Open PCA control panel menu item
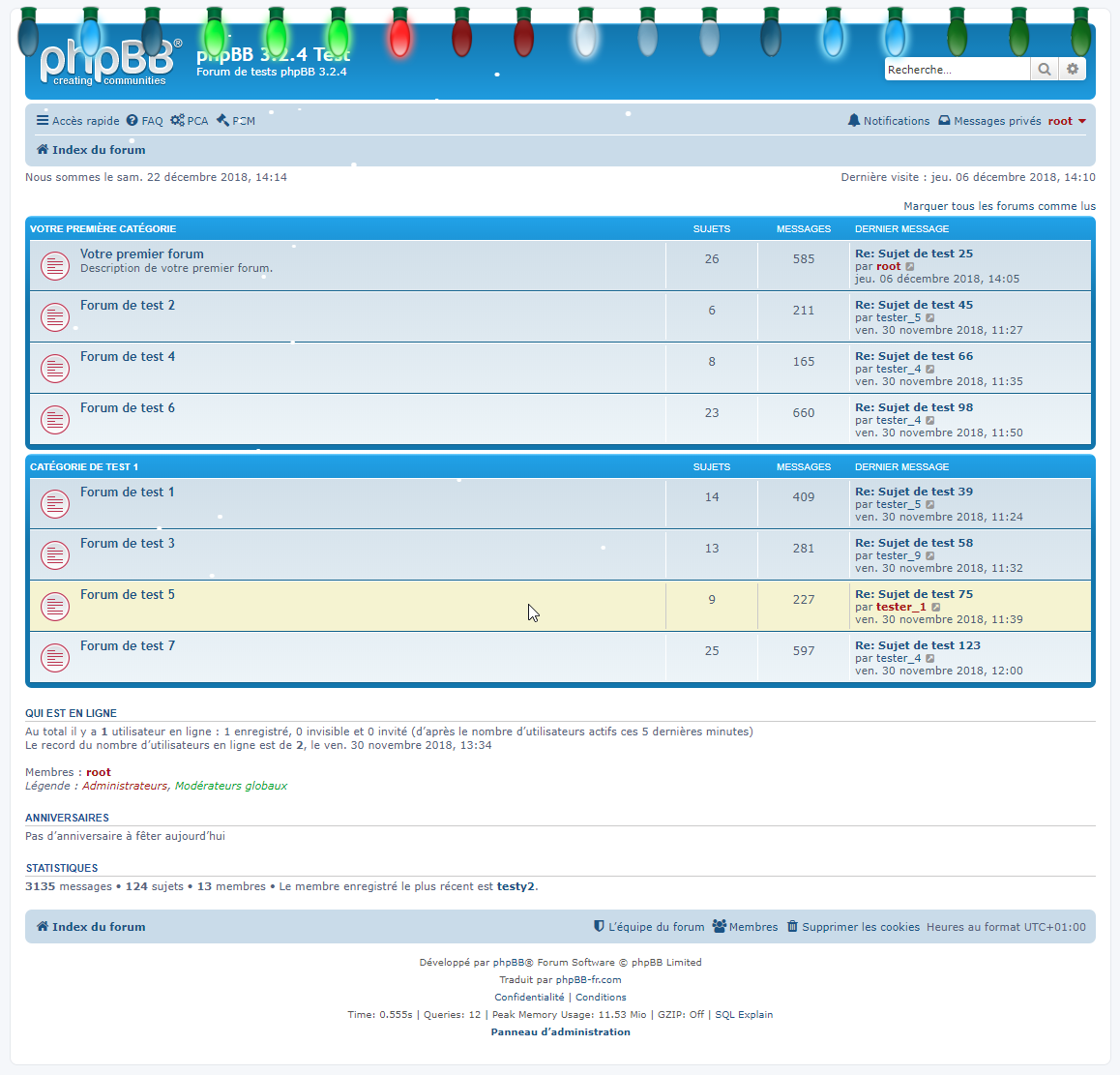 pyautogui.click(x=190, y=121)
